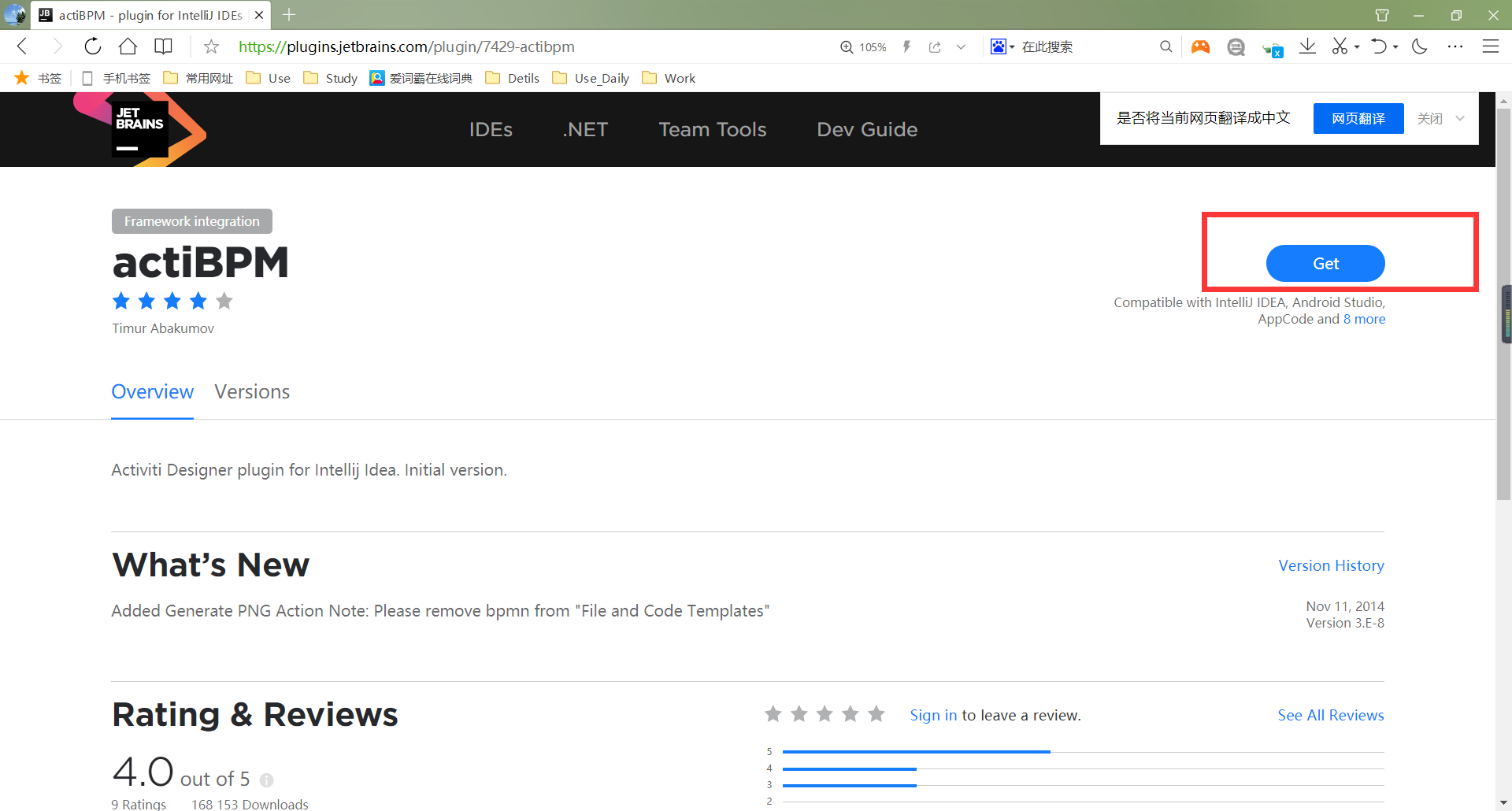Screen dimensions: 1512x811
Task: Click the 4-star rating distribution bar
Action: (x=1084, y=768)
